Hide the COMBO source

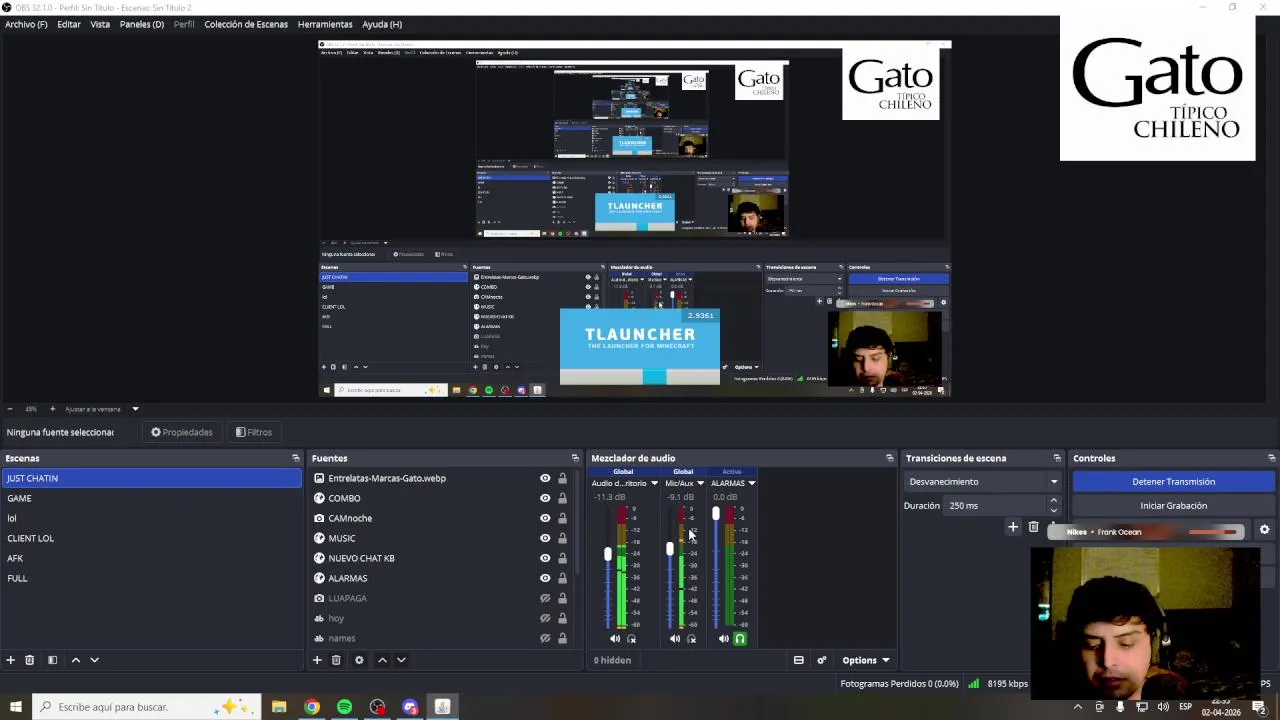(545, 498)
